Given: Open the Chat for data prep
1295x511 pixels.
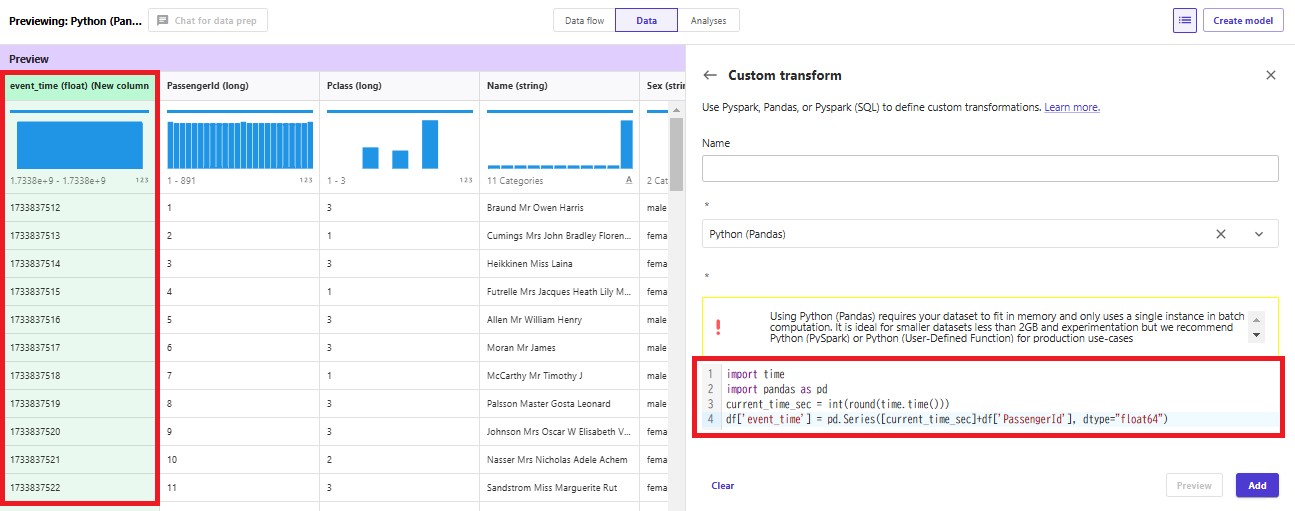Looking at the screenshot, I should (208, 20).
